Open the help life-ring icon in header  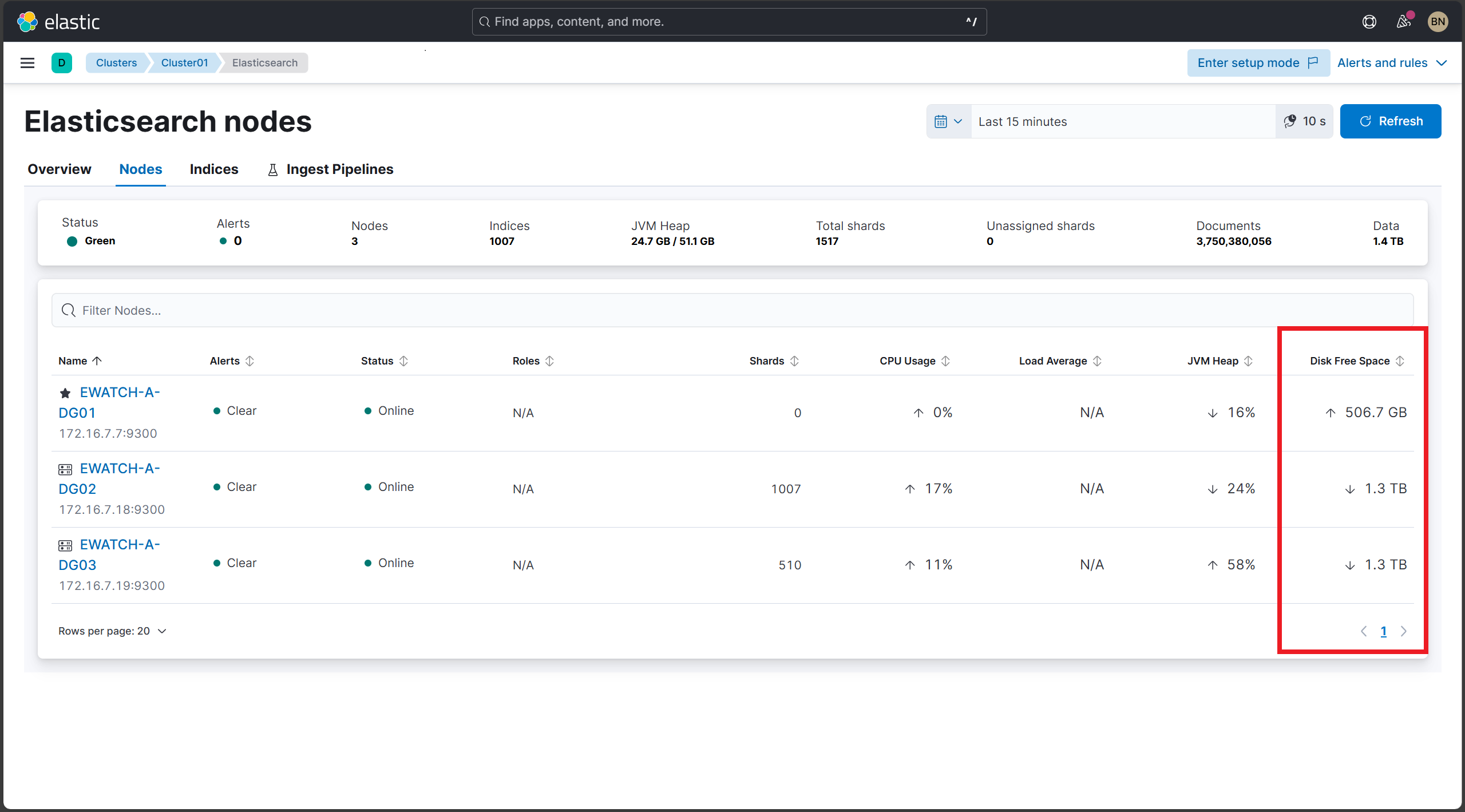pyautogui.click(x=1369, y=21)
